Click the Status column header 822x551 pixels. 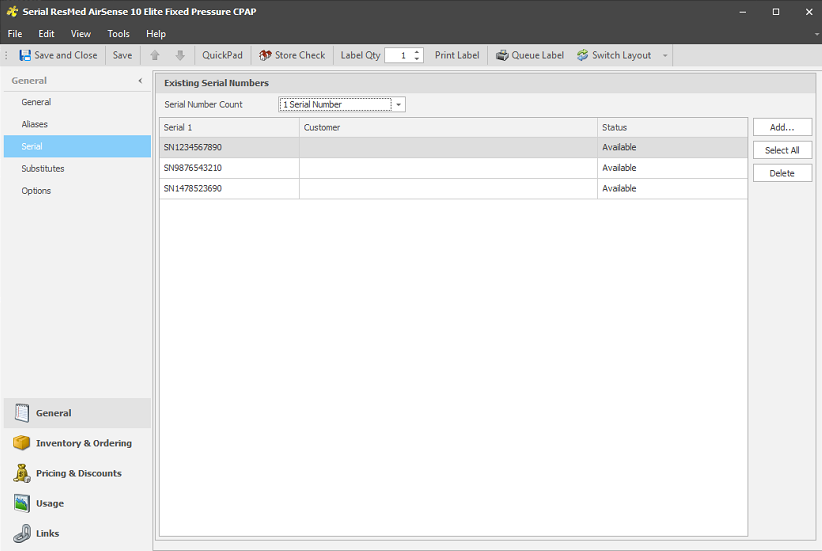tap(673, 127)
